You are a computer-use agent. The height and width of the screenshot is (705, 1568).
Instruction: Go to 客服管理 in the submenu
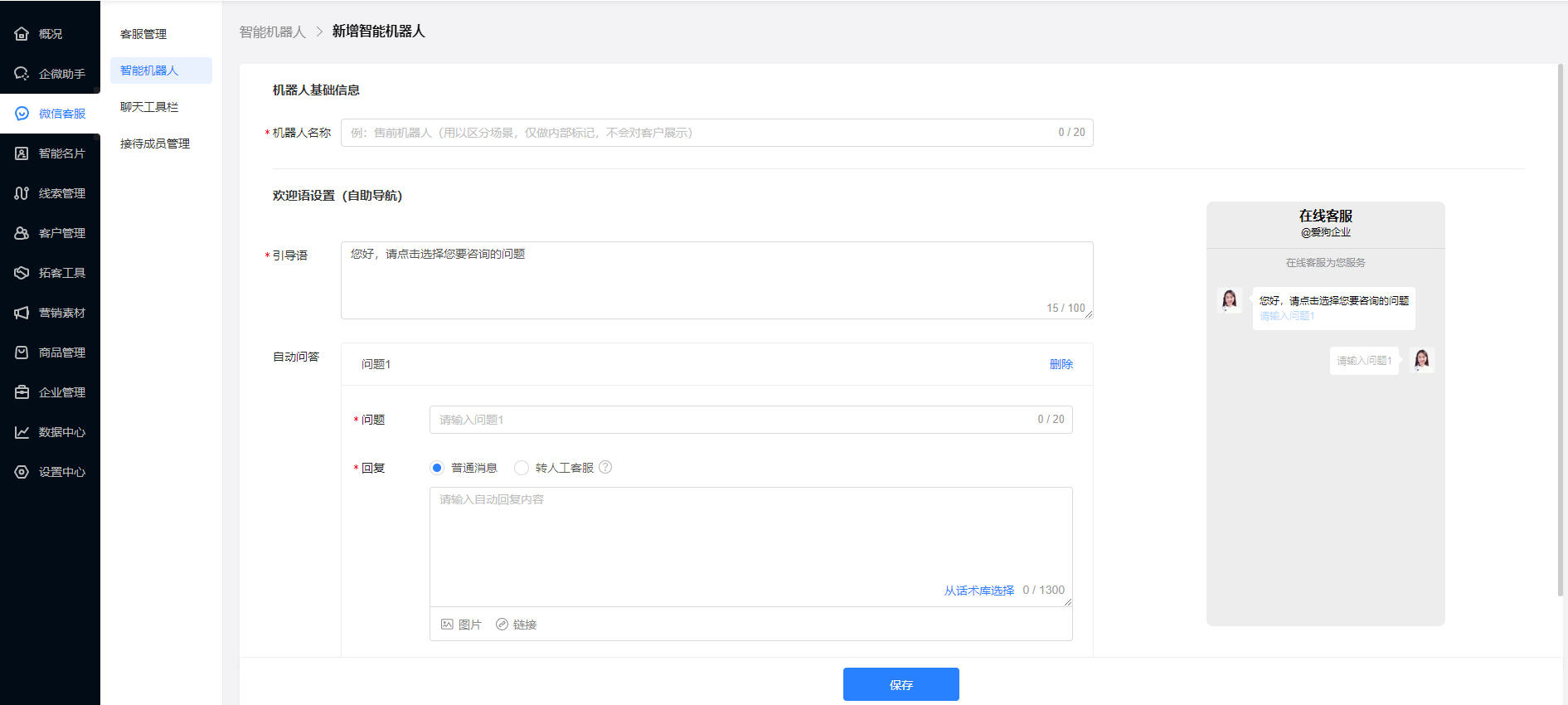pos(143,34)
